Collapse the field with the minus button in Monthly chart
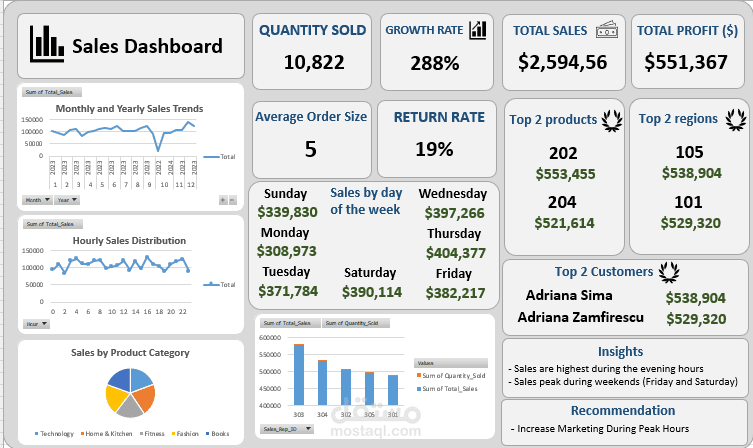This screenshot has height=448, width=753. click(232, 200)
